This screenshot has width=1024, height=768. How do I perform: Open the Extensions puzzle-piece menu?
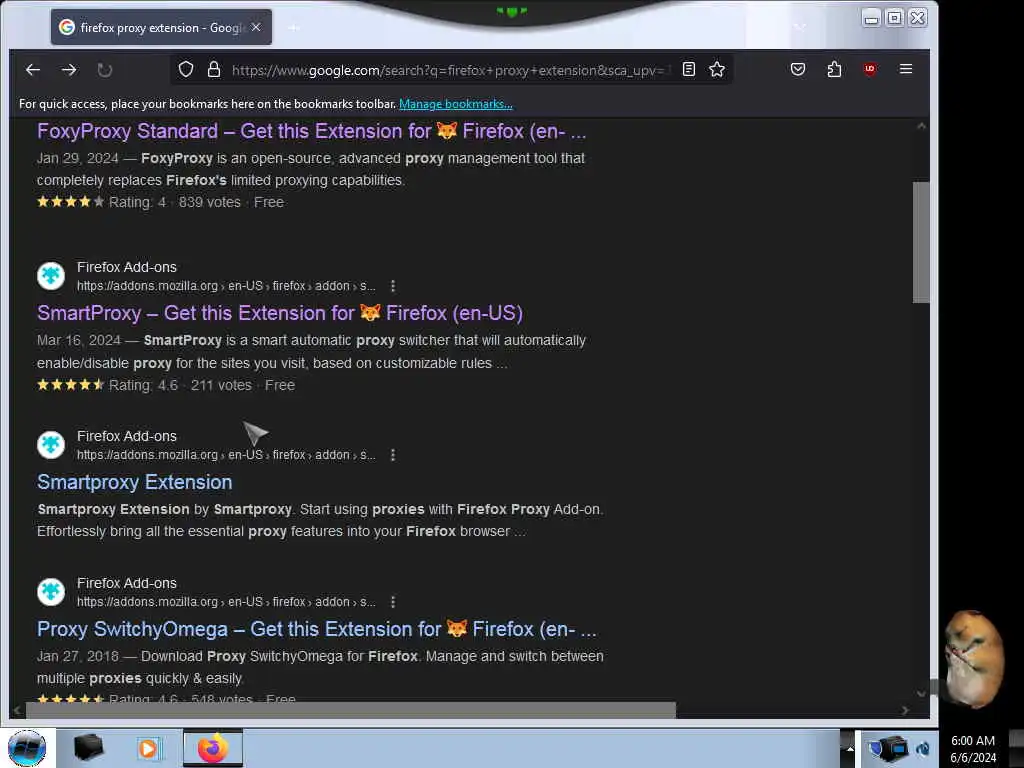(834, 69)
